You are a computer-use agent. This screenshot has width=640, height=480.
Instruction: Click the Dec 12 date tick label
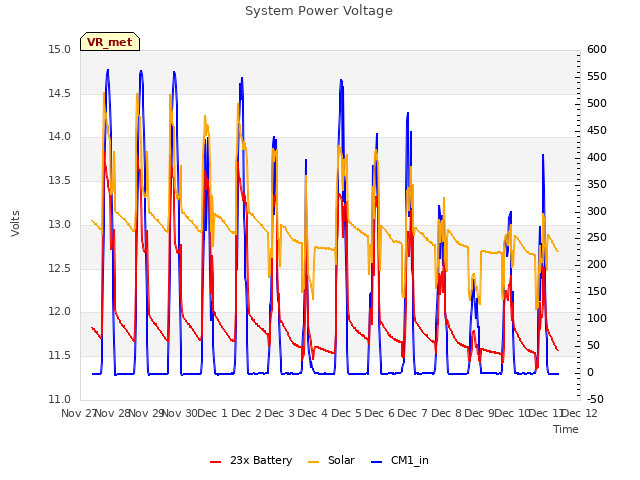pos(580,413)
